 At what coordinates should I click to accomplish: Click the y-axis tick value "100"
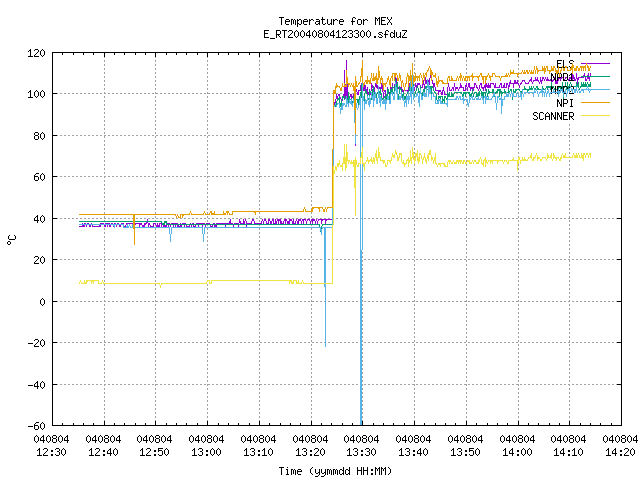pos(36,94)
